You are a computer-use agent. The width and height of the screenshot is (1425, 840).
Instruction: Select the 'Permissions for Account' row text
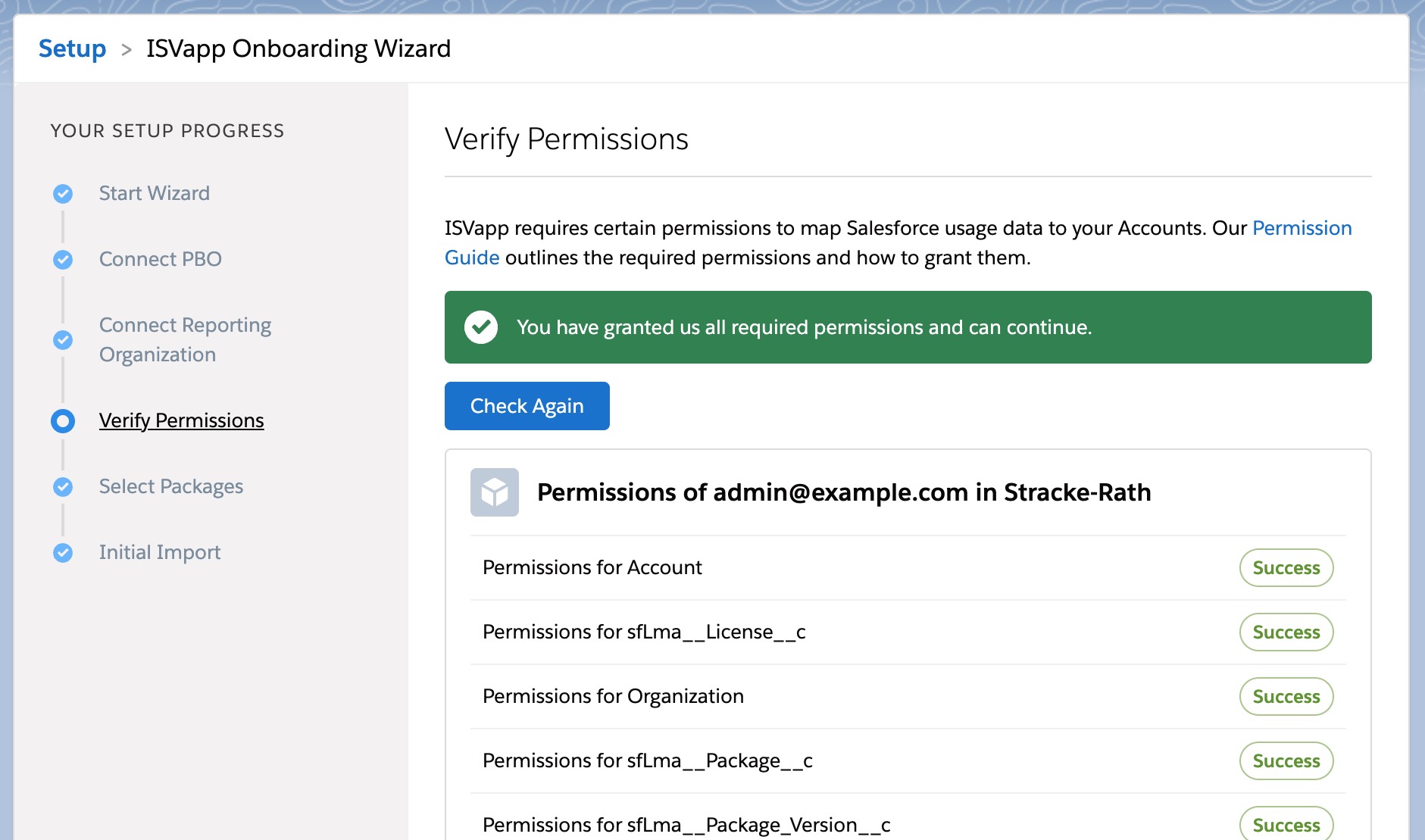click(x=592, y=567)
